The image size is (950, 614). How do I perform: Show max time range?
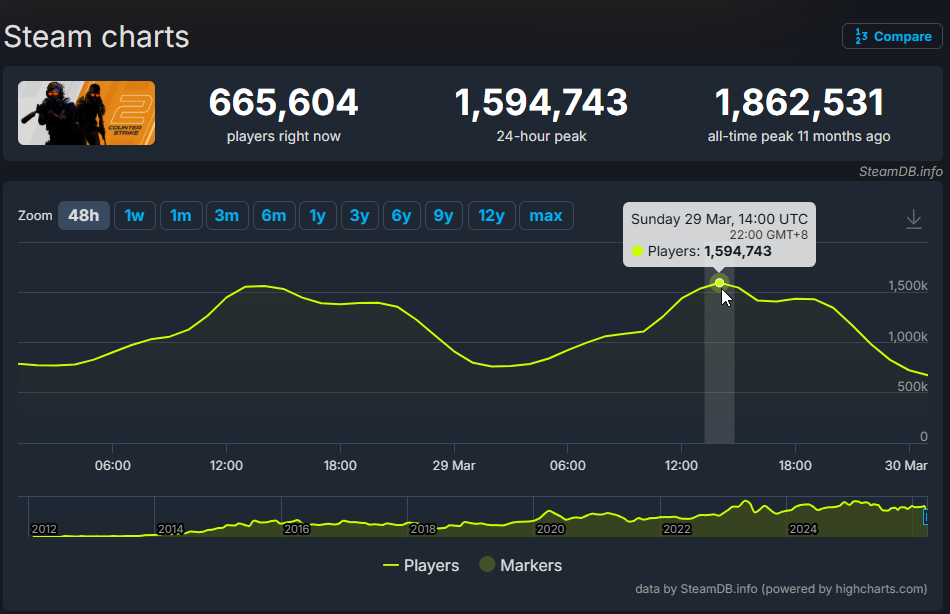pyautogui.click(x=546, y=216)
